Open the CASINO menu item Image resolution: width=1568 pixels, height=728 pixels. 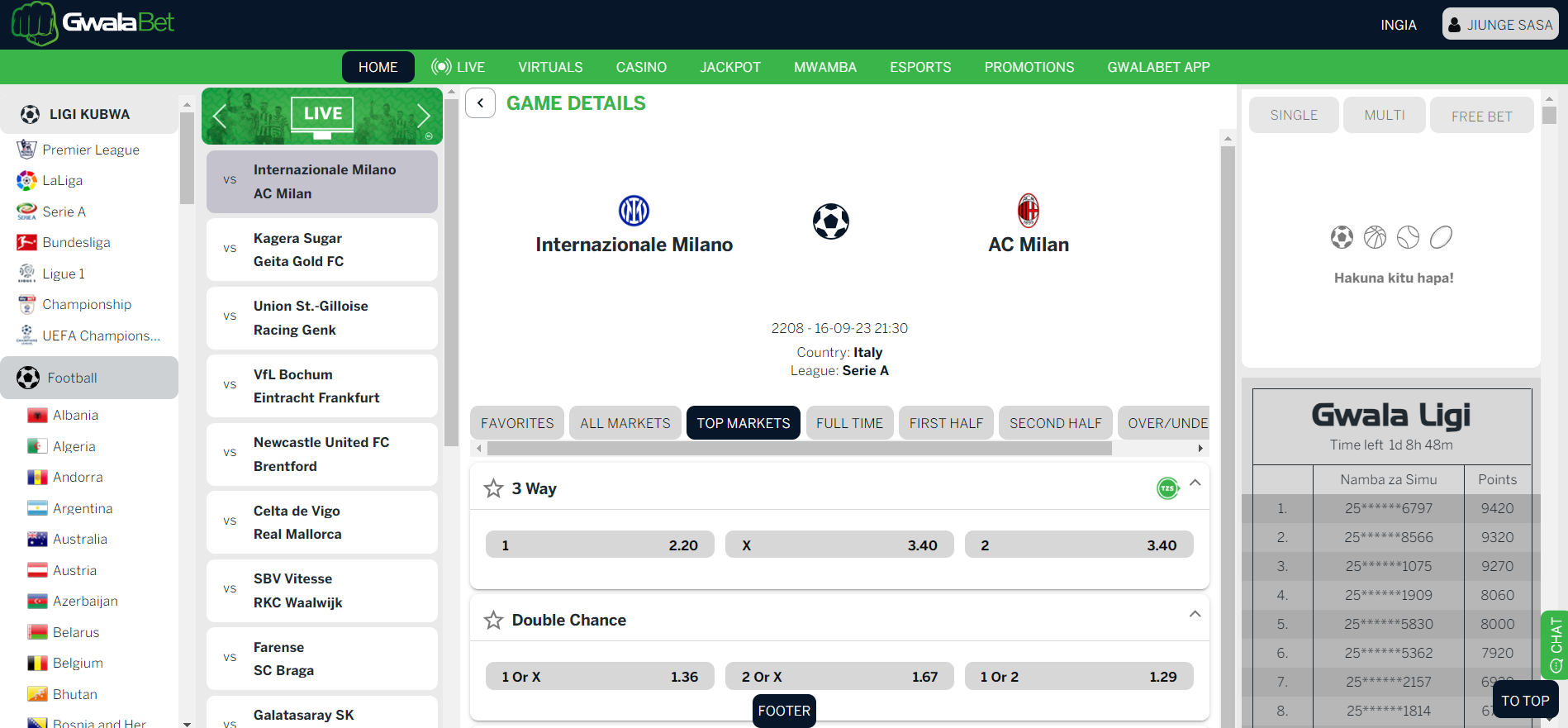pos(641,67)
